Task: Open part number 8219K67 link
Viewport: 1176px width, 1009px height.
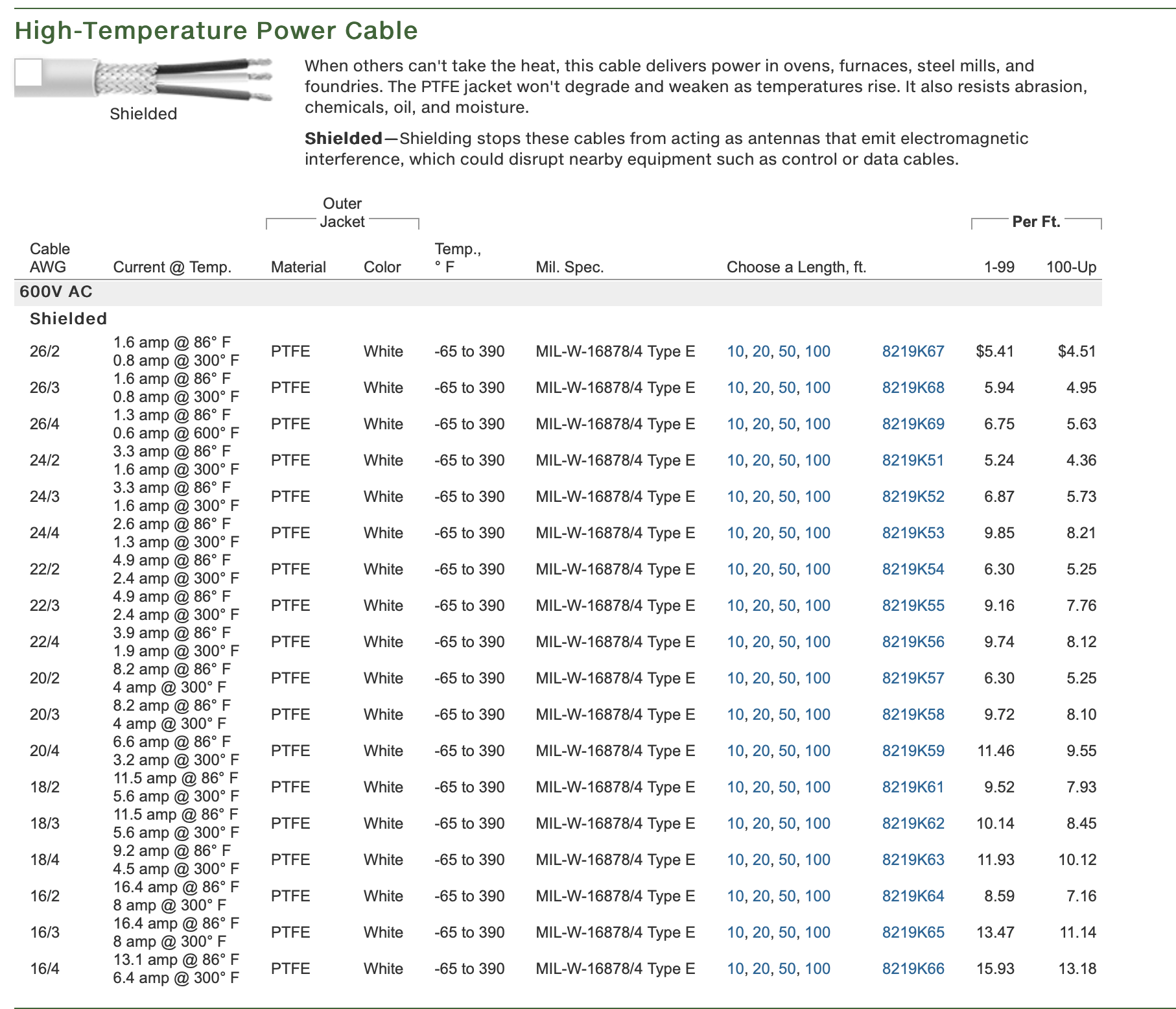Action: (x=913, y=351)
